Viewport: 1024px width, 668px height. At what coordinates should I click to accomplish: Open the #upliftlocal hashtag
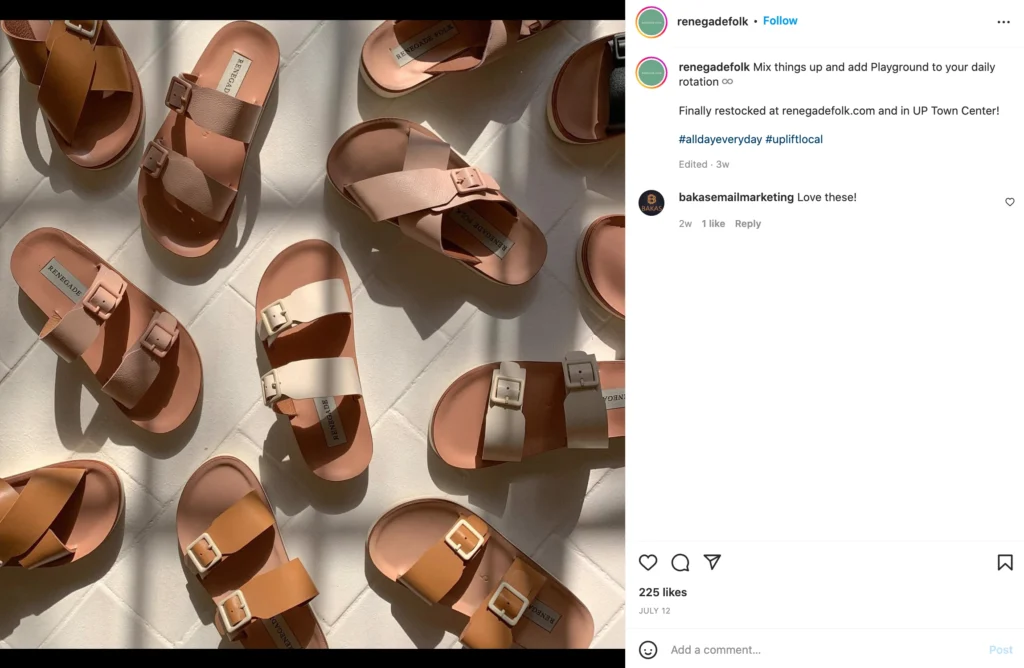coord(794,139)
